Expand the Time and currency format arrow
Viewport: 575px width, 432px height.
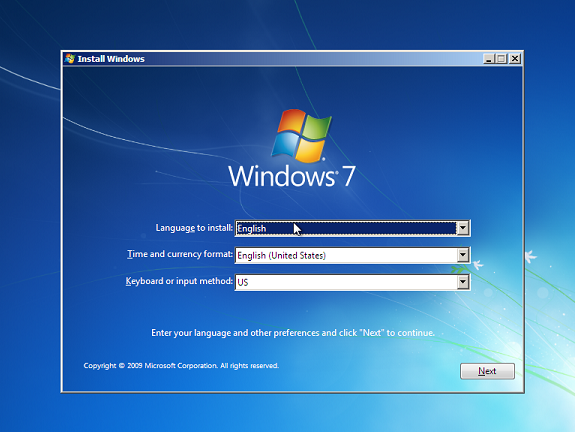[463, 255]
